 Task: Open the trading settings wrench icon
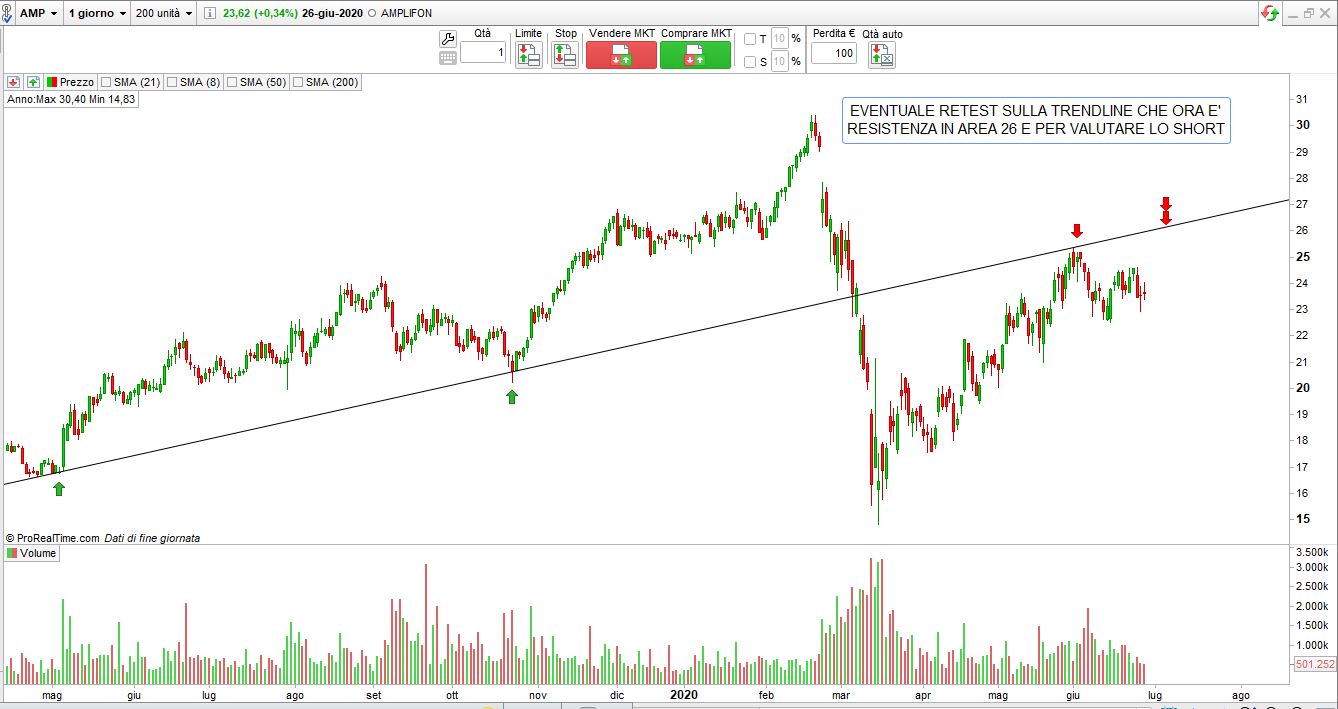pos(448,39)
